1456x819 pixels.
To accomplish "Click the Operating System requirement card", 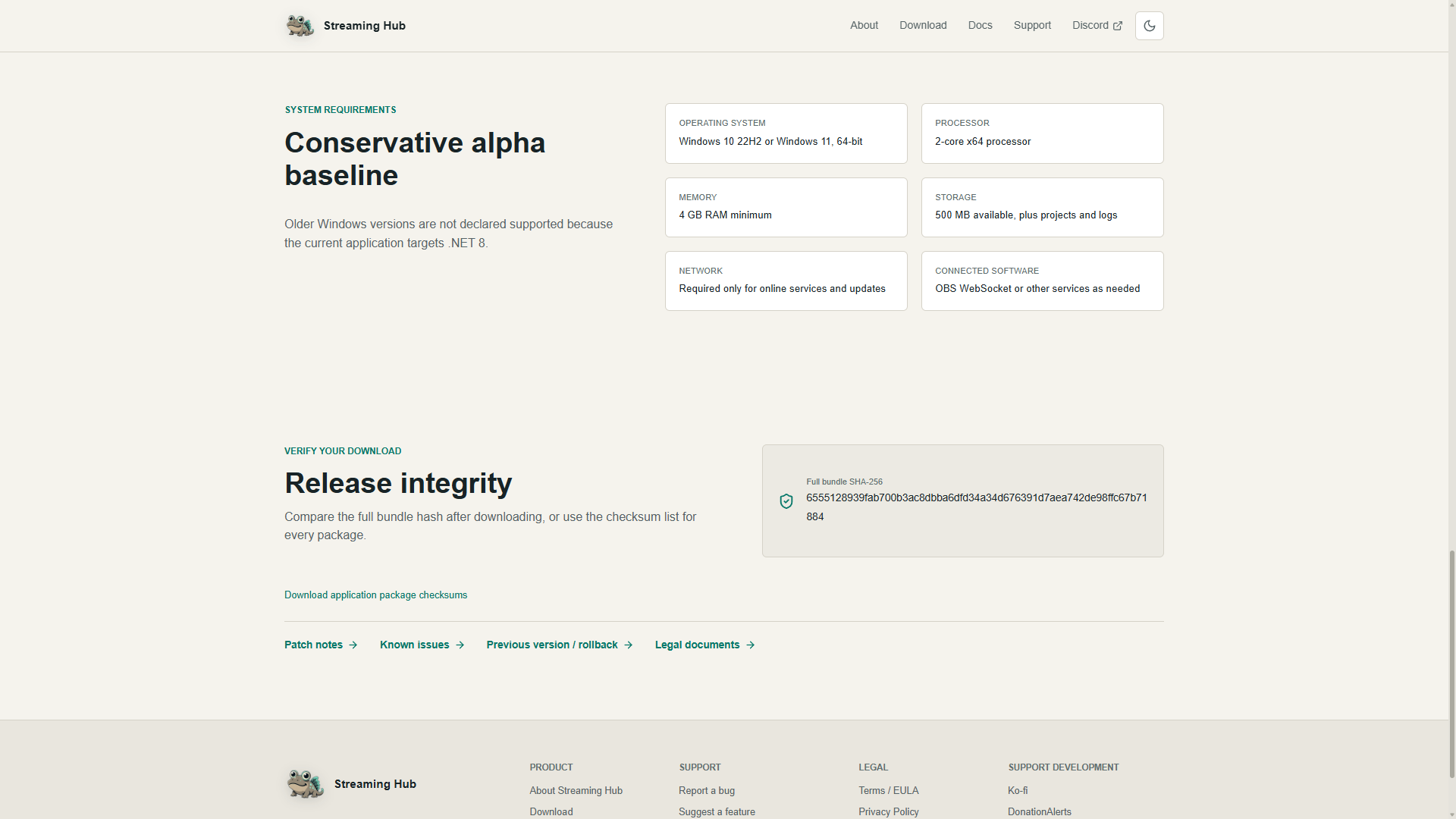I will [x=786, y=133].
